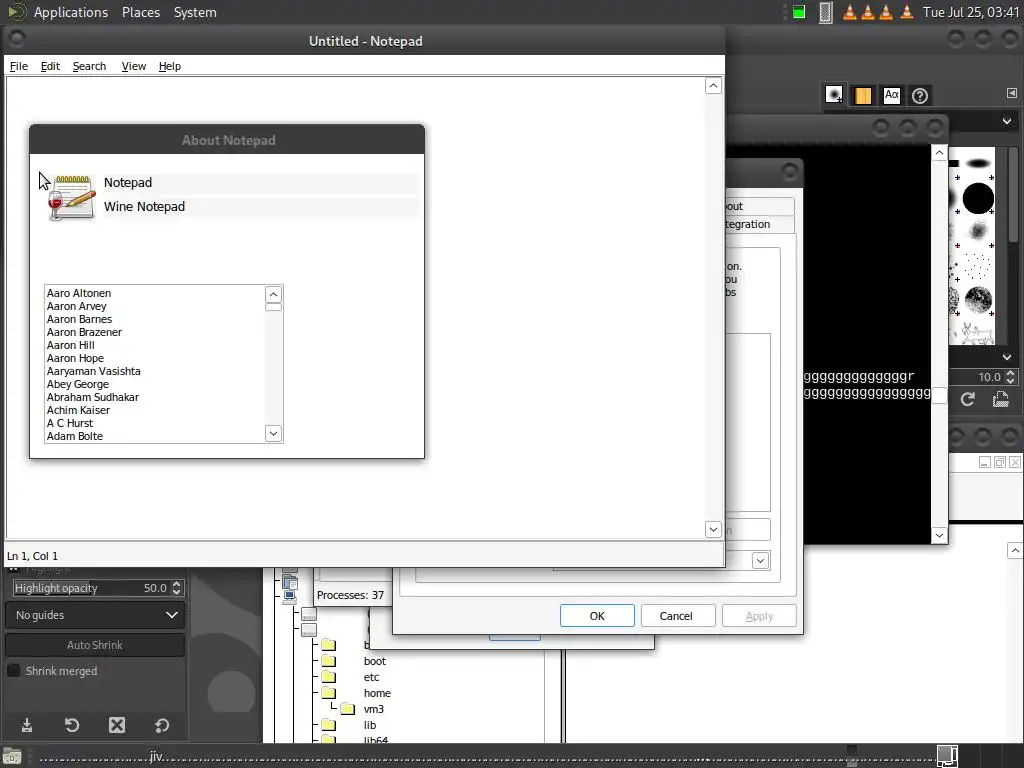
Task: Select the sparse dots brush
Action: pyautogui.click(x=976, y=266)
